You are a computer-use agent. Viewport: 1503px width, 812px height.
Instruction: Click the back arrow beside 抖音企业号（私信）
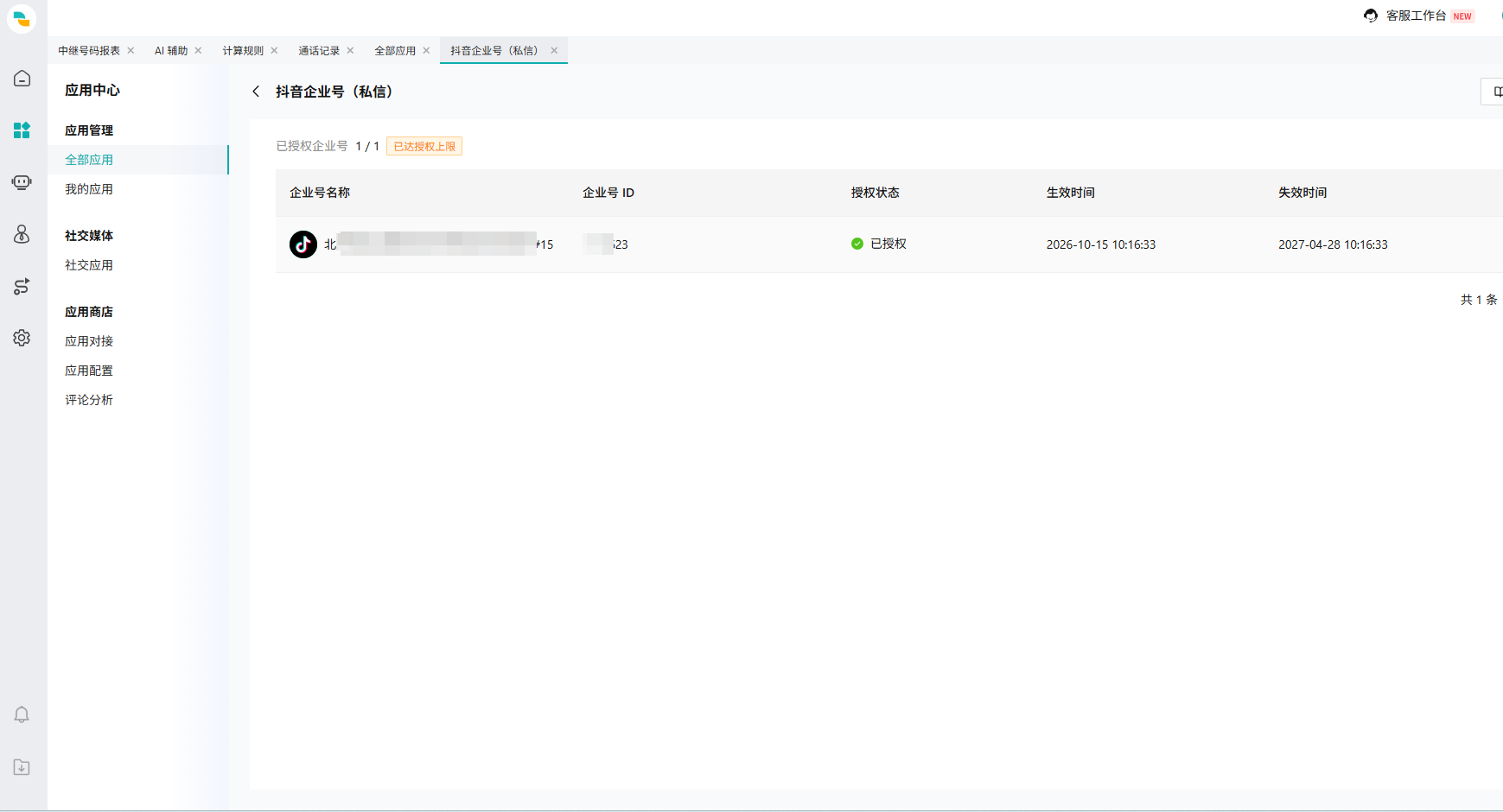[256, 92]
